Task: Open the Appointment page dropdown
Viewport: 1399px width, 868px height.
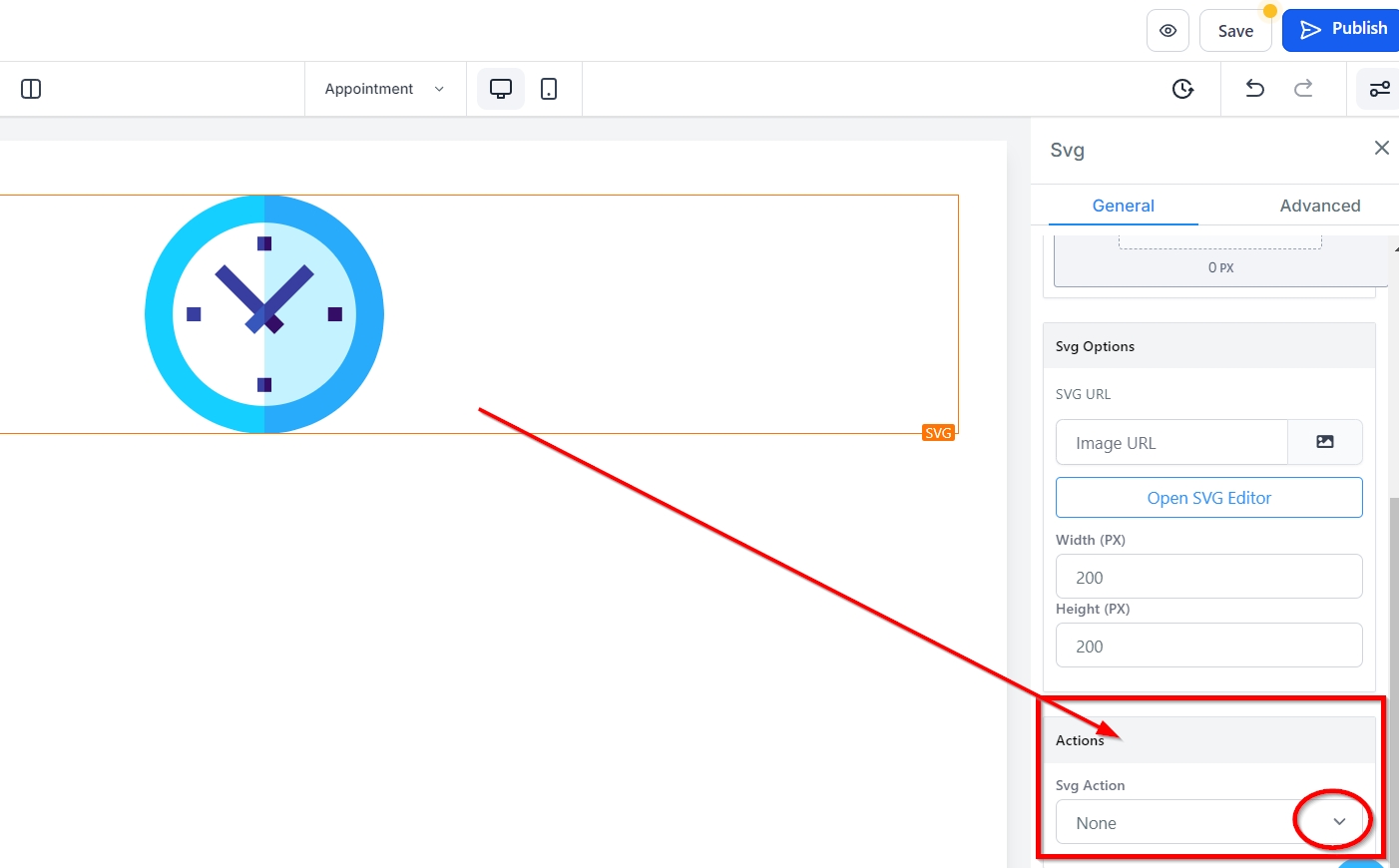Action: [x=384, y=89]
